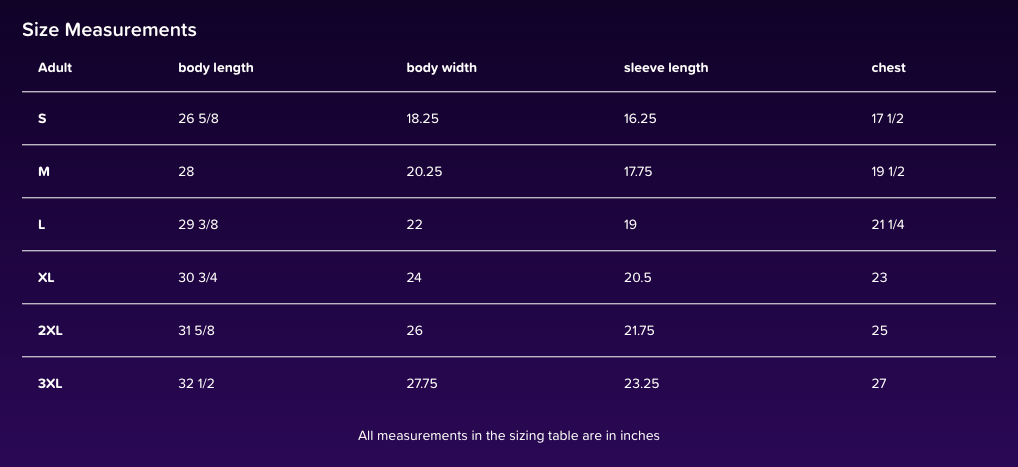The height and width of the screenshot is (467, 1018).
Task: Click the measurements in inches footnote
Action: [x=509, y=435]
